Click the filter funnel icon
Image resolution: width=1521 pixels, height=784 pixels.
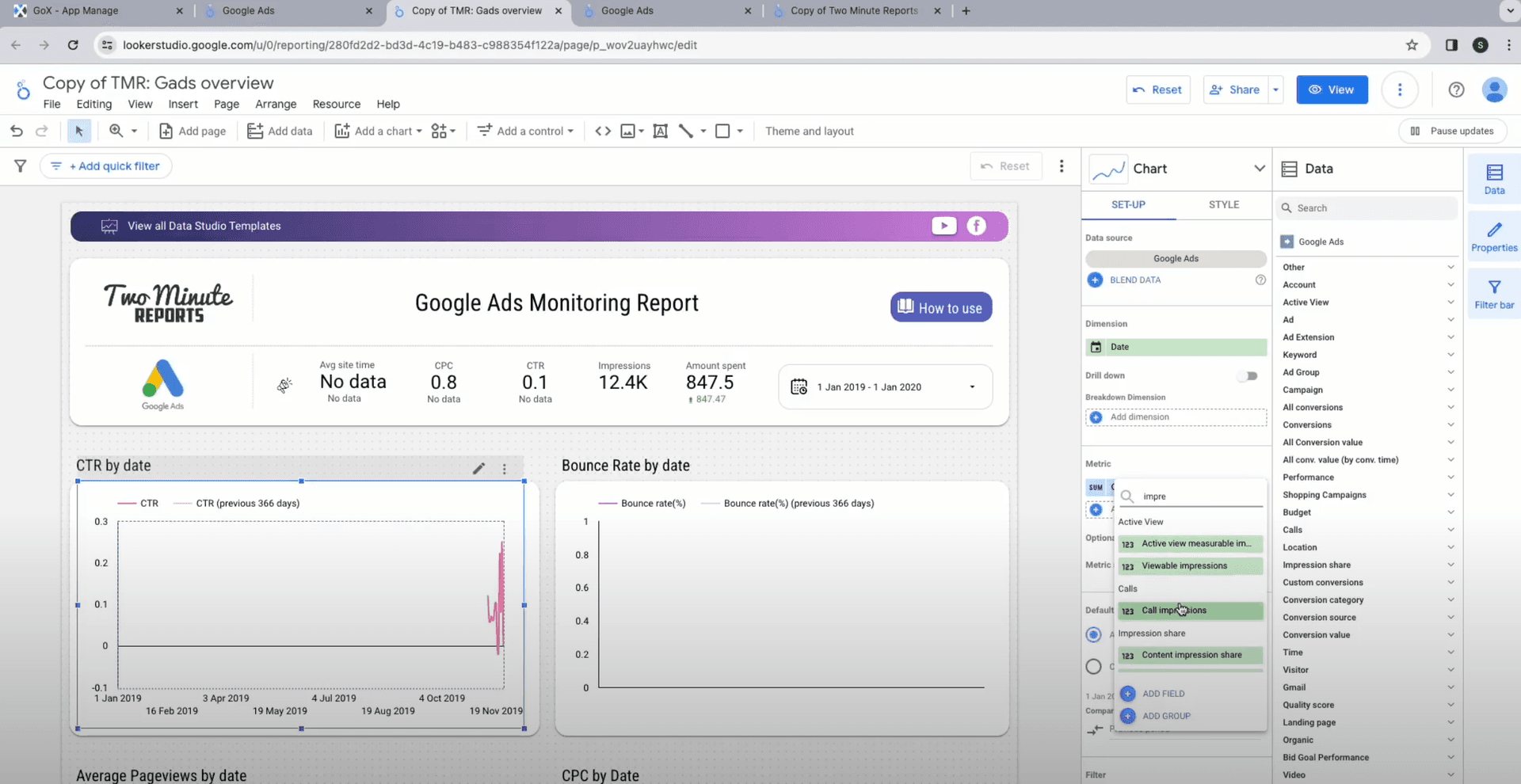click(21, 166)
